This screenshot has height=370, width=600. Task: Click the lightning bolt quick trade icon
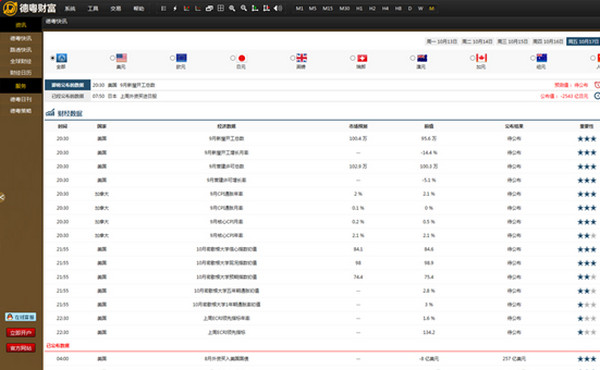[175, 8]
